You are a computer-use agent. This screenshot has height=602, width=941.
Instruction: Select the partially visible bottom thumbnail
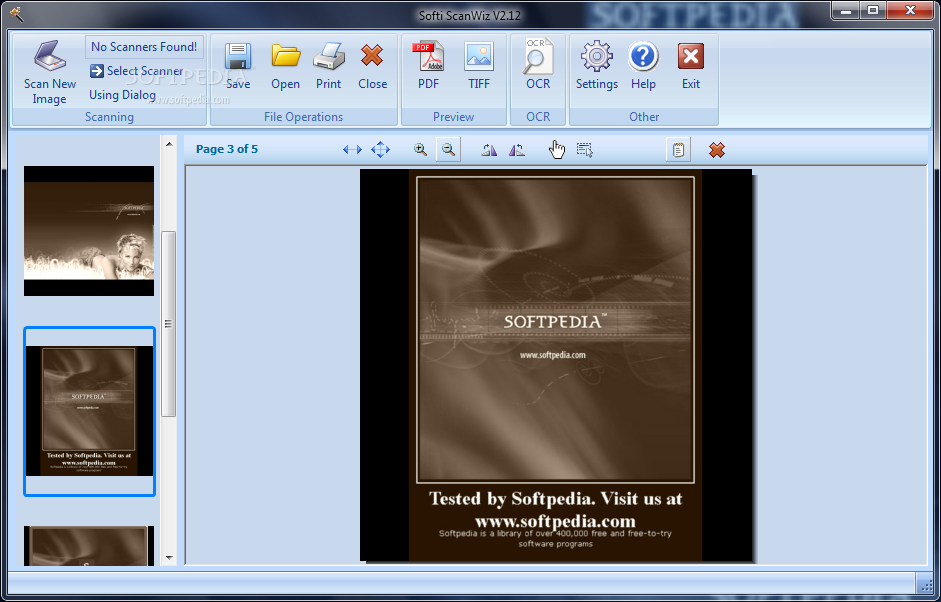coord(89,546)
